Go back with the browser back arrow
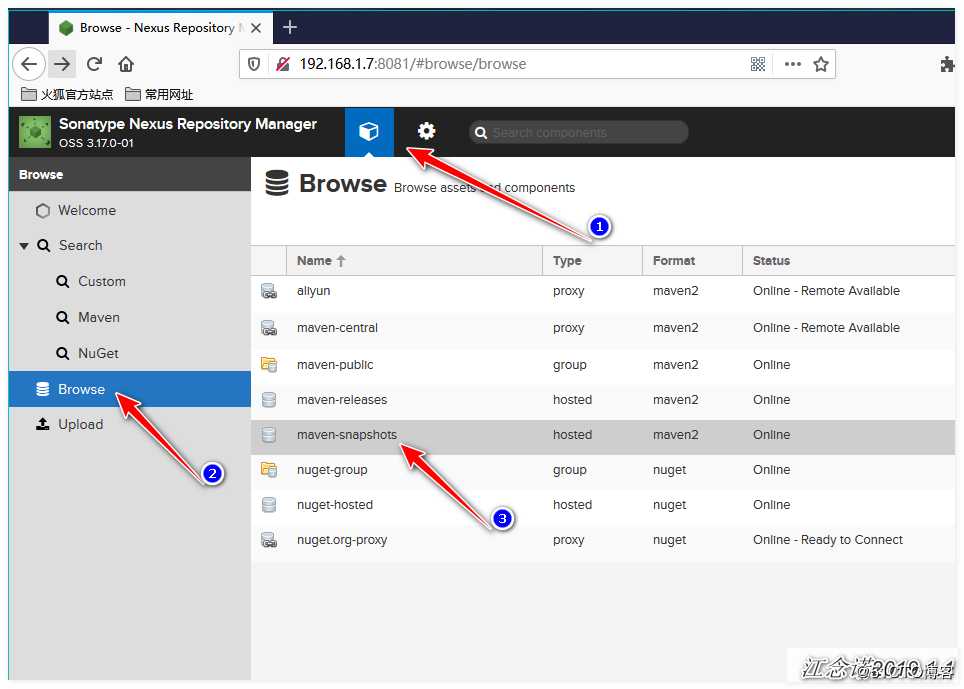 click(29, 64)
